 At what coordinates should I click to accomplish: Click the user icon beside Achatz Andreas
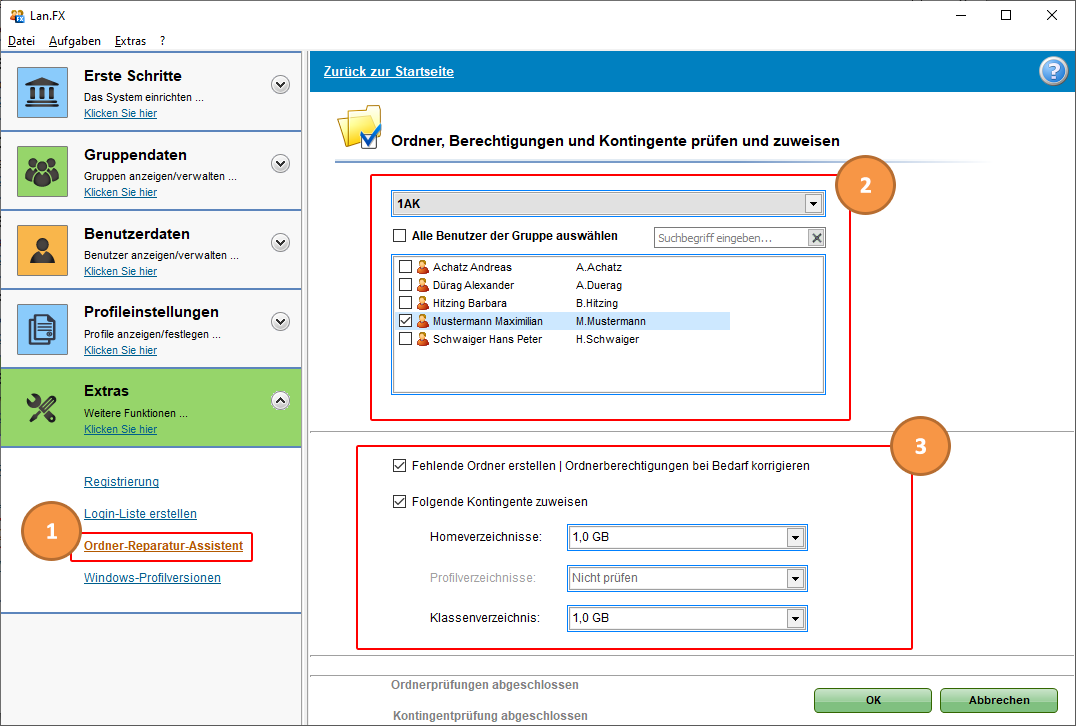click(x=423, y=267)
